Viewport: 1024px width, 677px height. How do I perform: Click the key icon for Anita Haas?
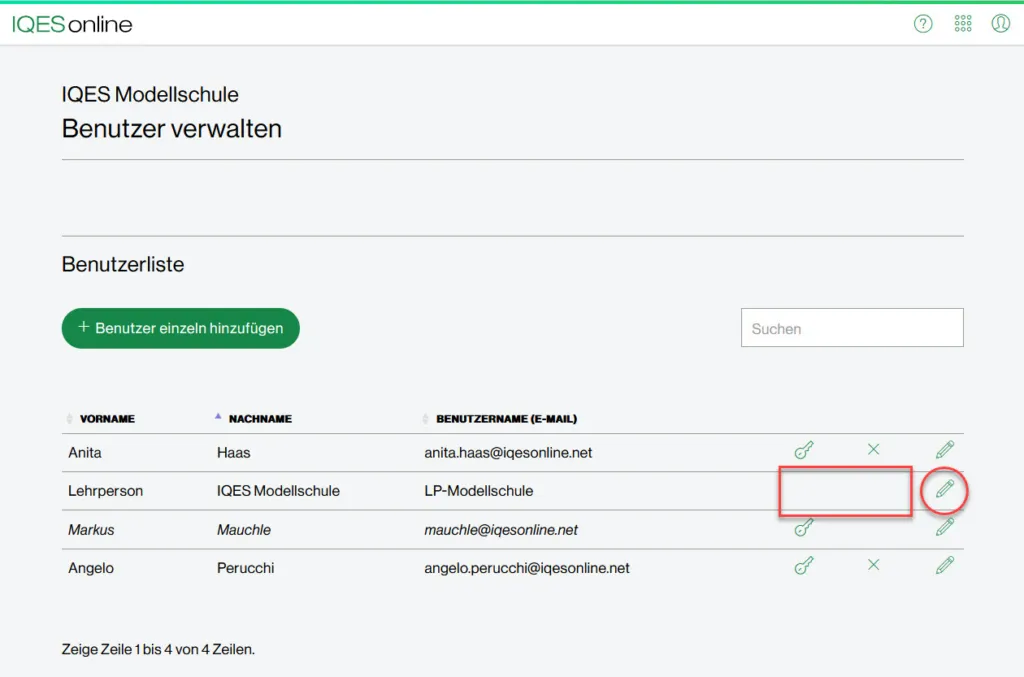click(804, 450)
